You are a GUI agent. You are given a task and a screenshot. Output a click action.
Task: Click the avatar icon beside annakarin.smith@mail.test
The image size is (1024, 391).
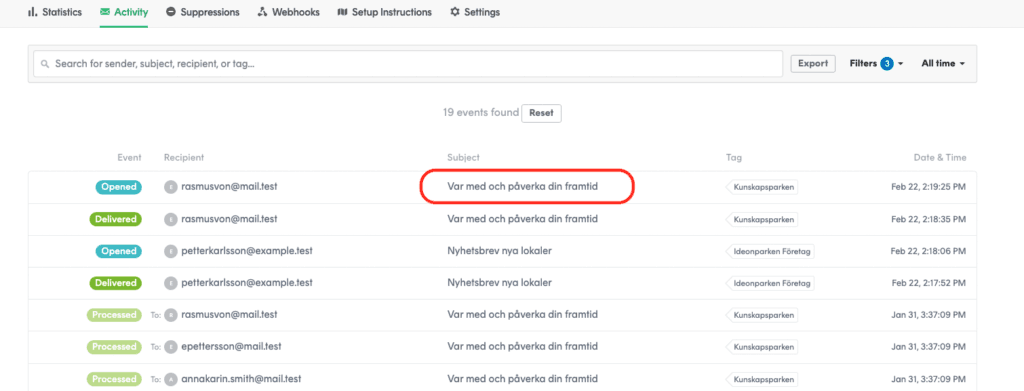click(x=171, y=379)
